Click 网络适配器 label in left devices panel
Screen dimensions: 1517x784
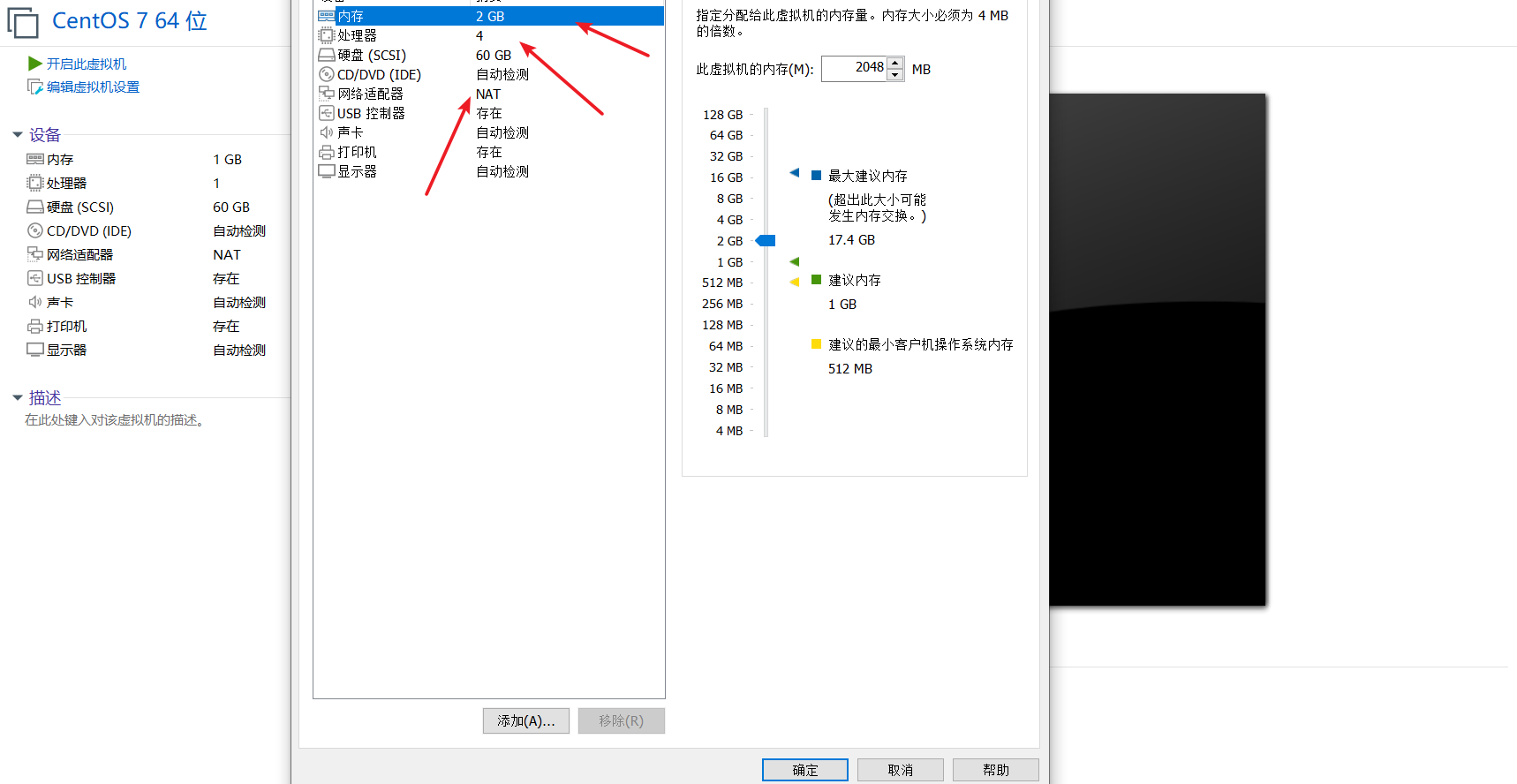click(x=79, y=254)
